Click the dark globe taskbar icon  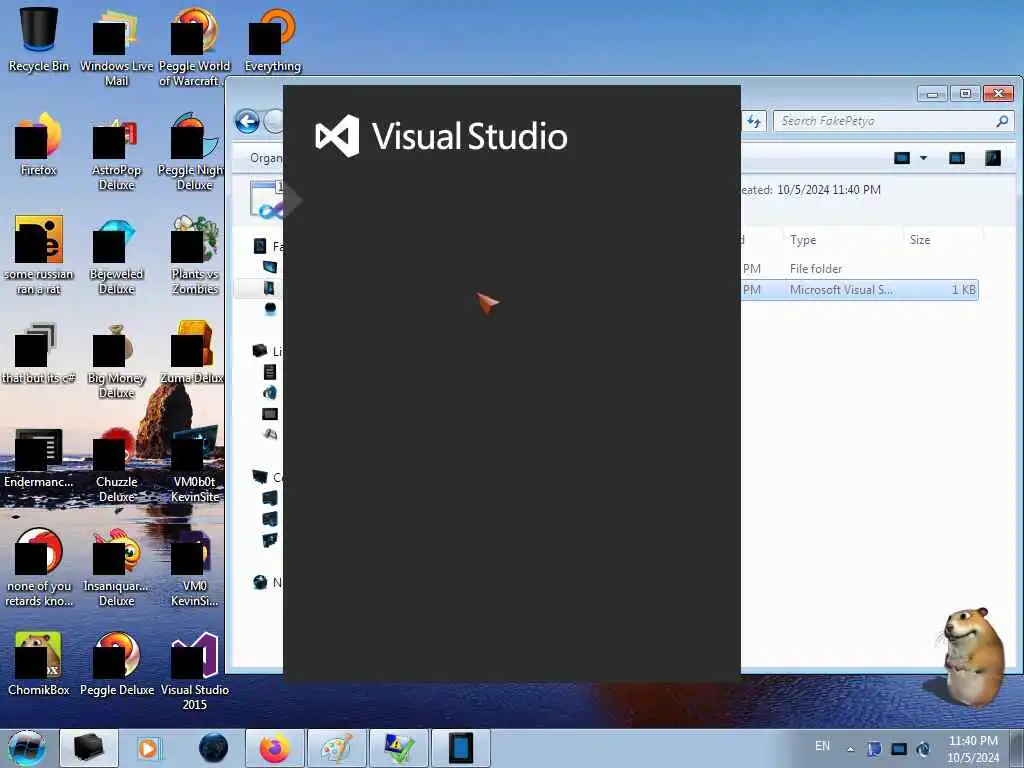pyautogui.click(x=213, y=748)
